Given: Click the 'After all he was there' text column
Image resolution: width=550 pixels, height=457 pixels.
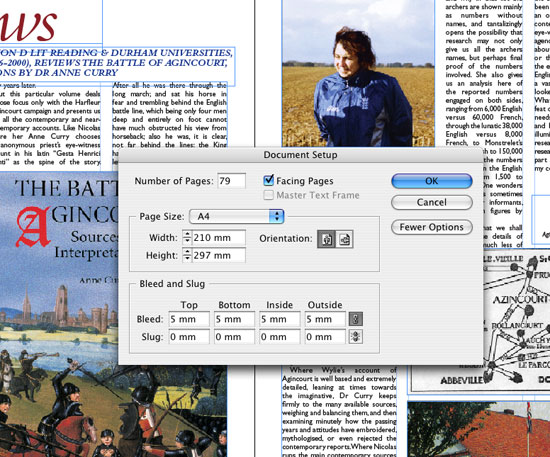Looking at the screenshot, I should [170, 115].
